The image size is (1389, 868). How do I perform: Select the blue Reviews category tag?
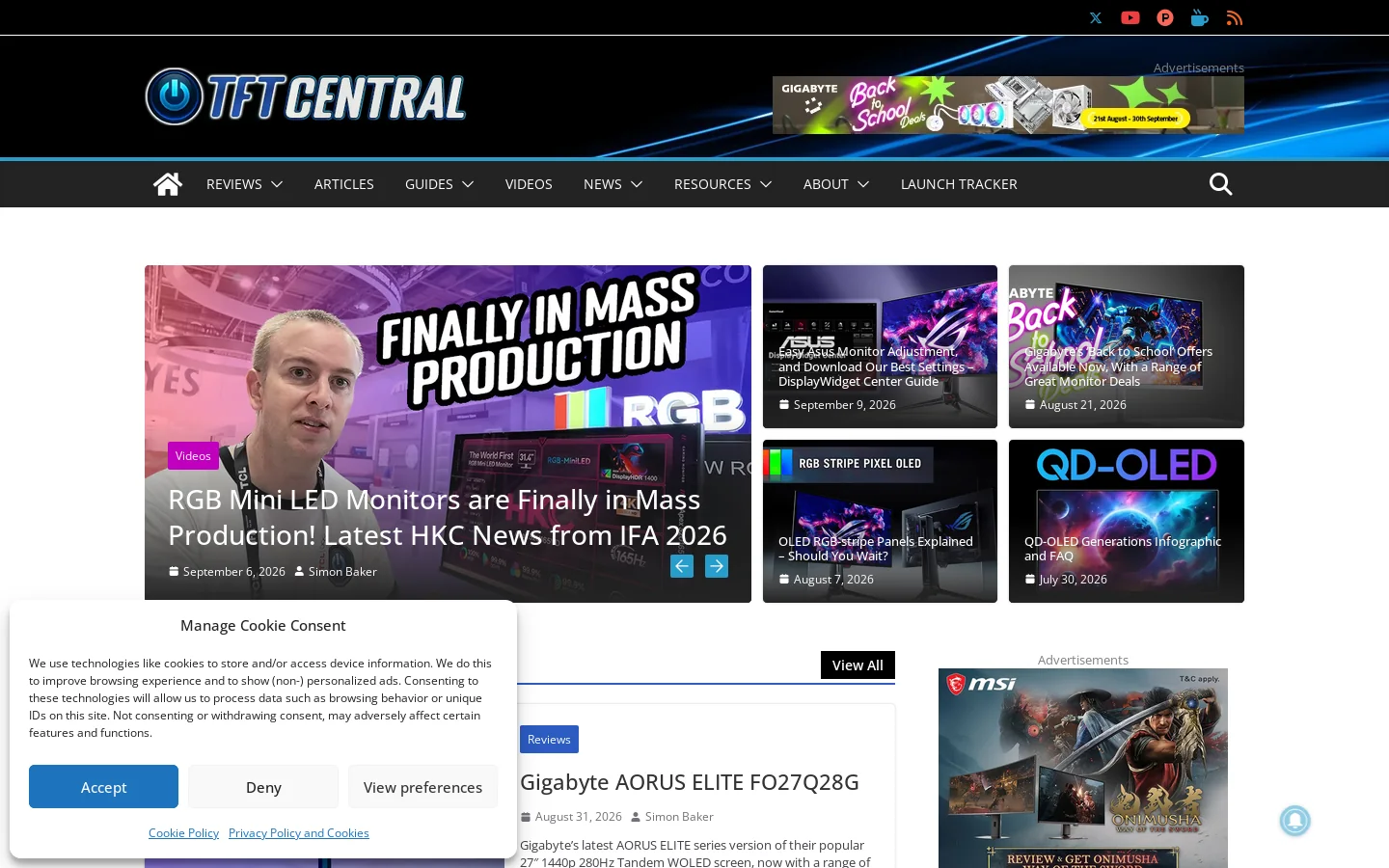tap(549, 740)
